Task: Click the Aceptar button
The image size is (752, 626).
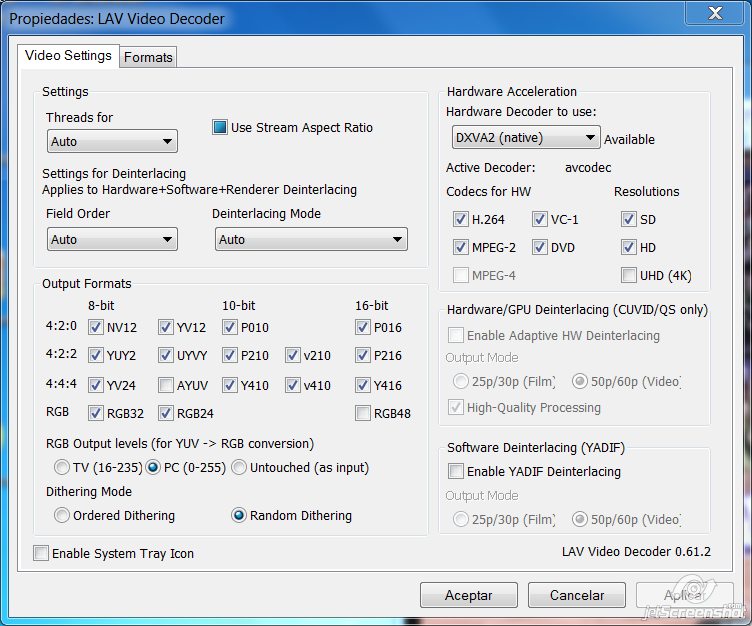Action: point(468,595)
